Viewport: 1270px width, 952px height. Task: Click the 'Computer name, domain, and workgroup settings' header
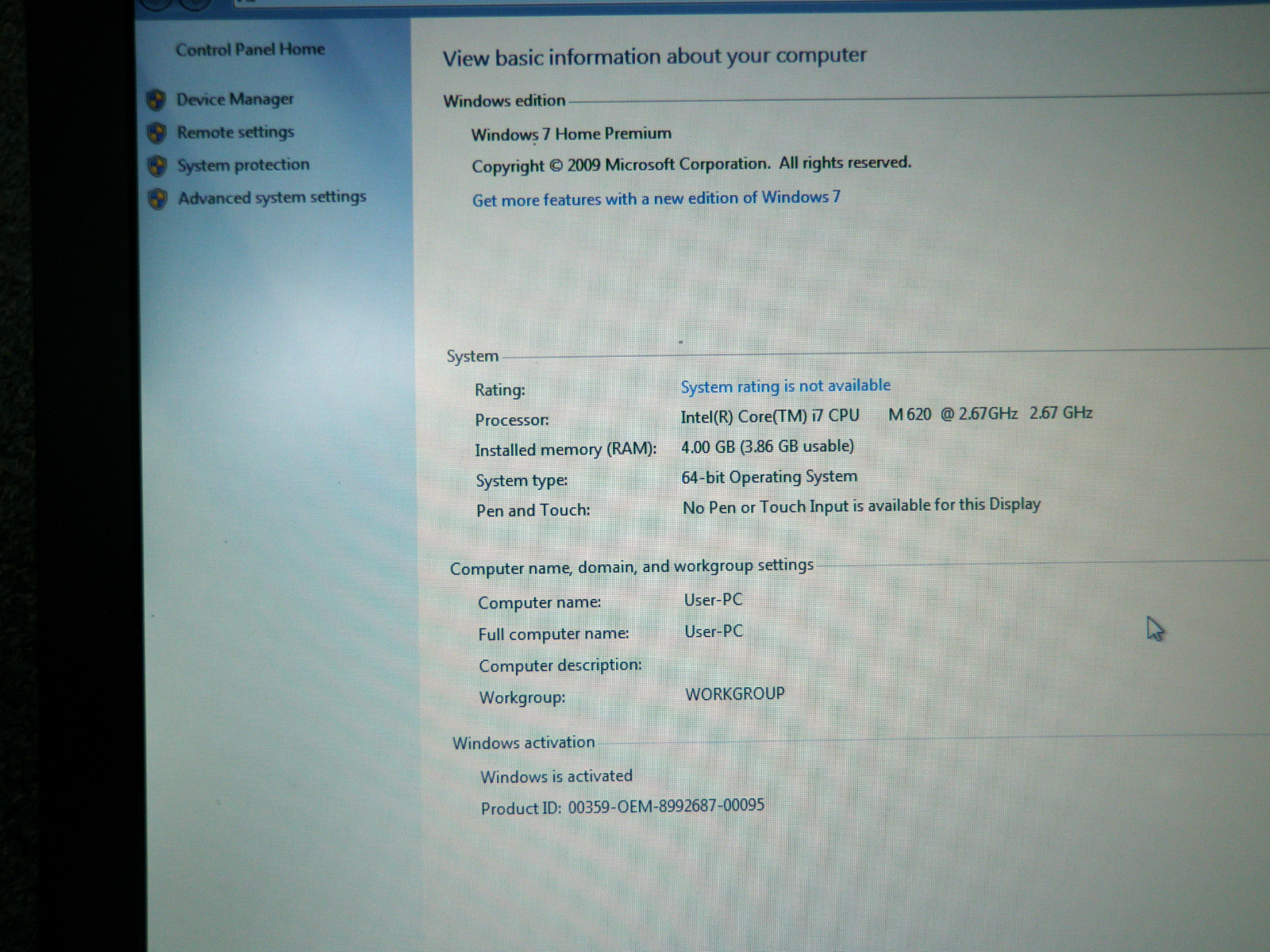632,567
